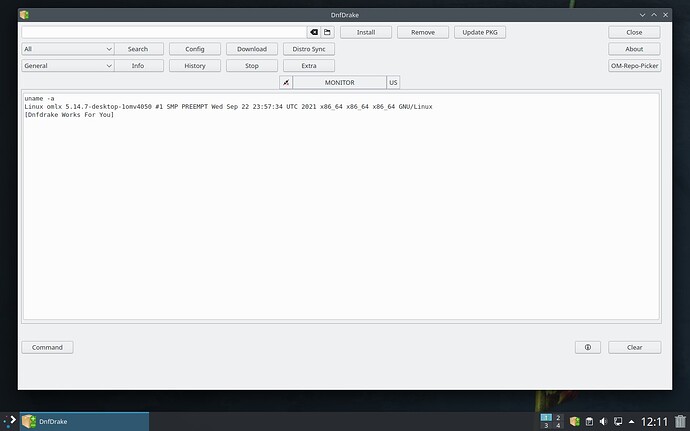
Task: Click the MONITOR button
Action: 339,82
